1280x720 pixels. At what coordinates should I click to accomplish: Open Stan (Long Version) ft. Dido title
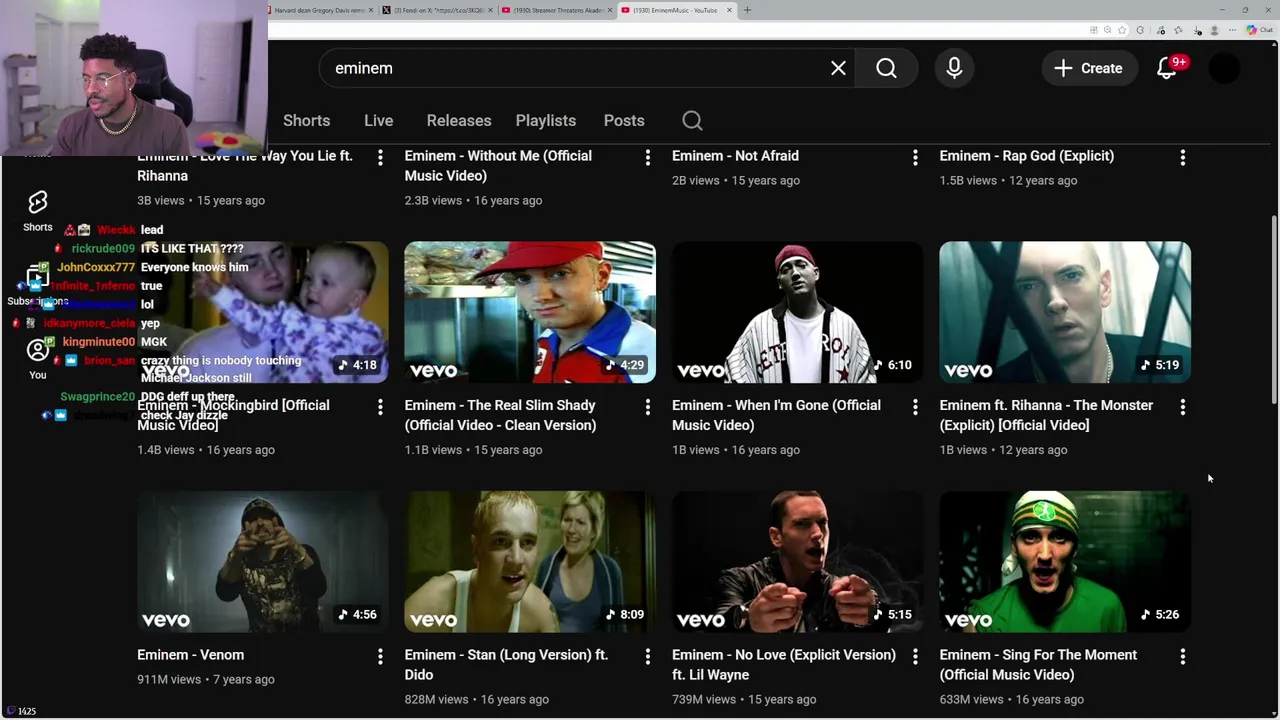[x=506, y=665]
